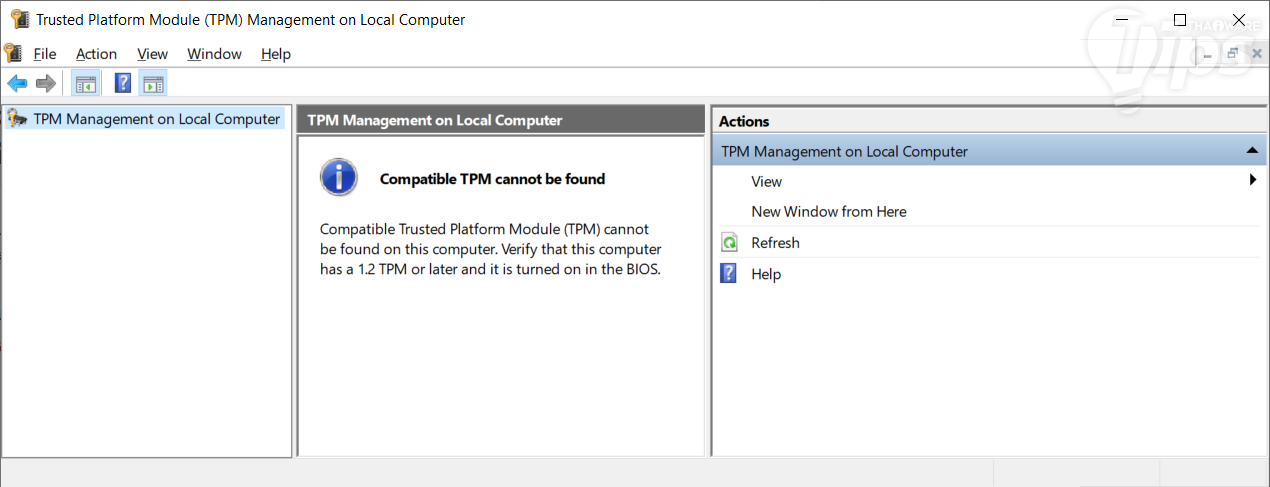This screenshot has width=1270, height=487.
Task: Toggle the Show/Hide Console Tree button
Action: [85, 84]
